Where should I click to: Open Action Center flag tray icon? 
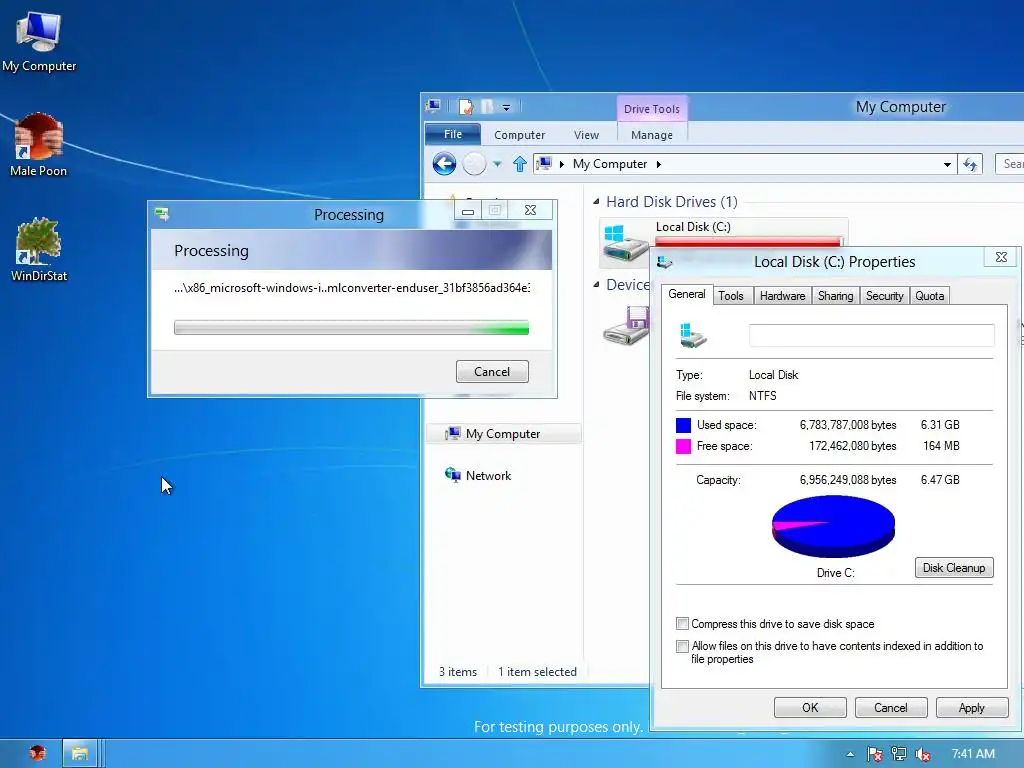click(874, 754)
